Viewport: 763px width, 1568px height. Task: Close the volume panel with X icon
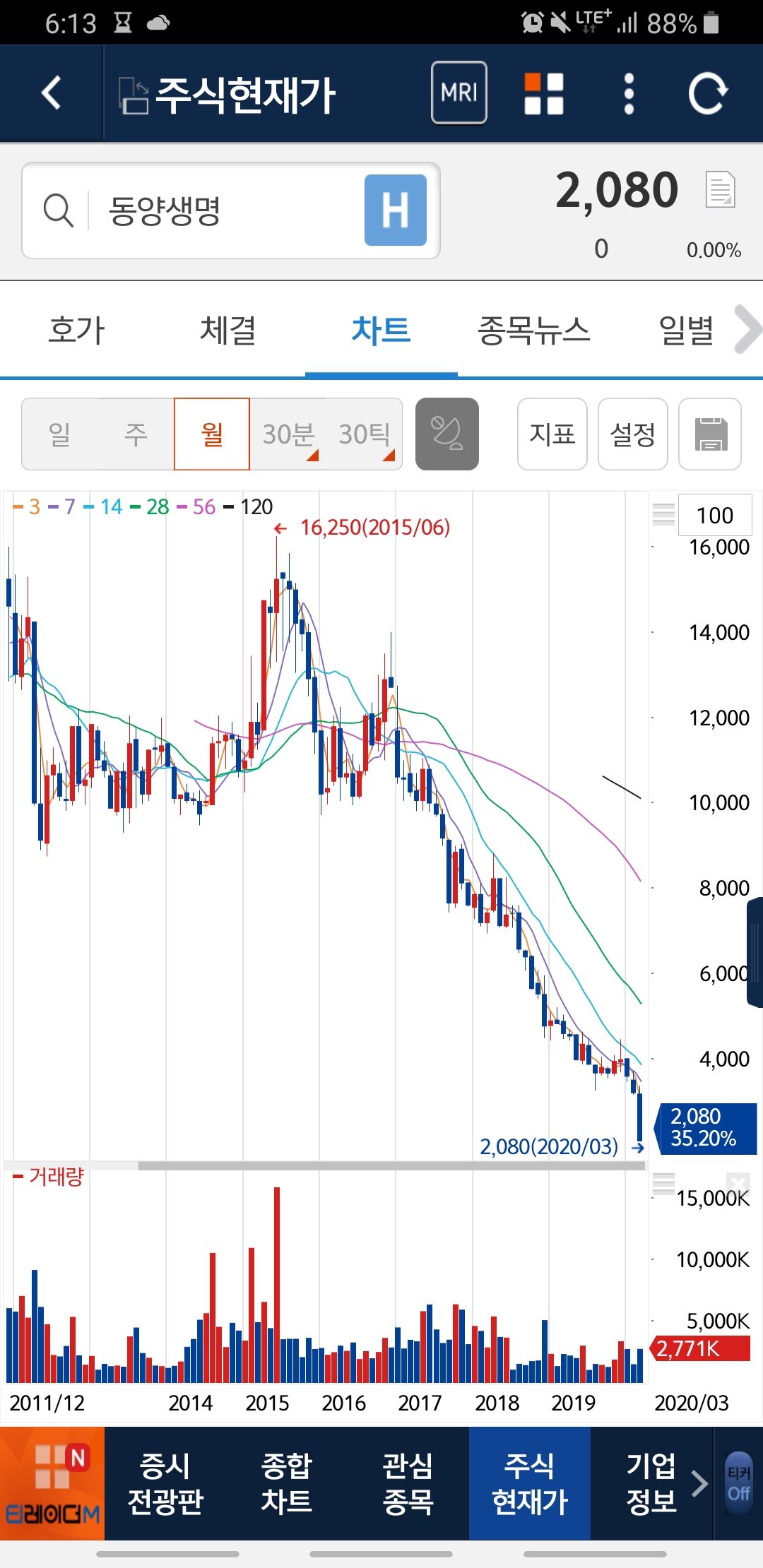[x=738, y=1182]
